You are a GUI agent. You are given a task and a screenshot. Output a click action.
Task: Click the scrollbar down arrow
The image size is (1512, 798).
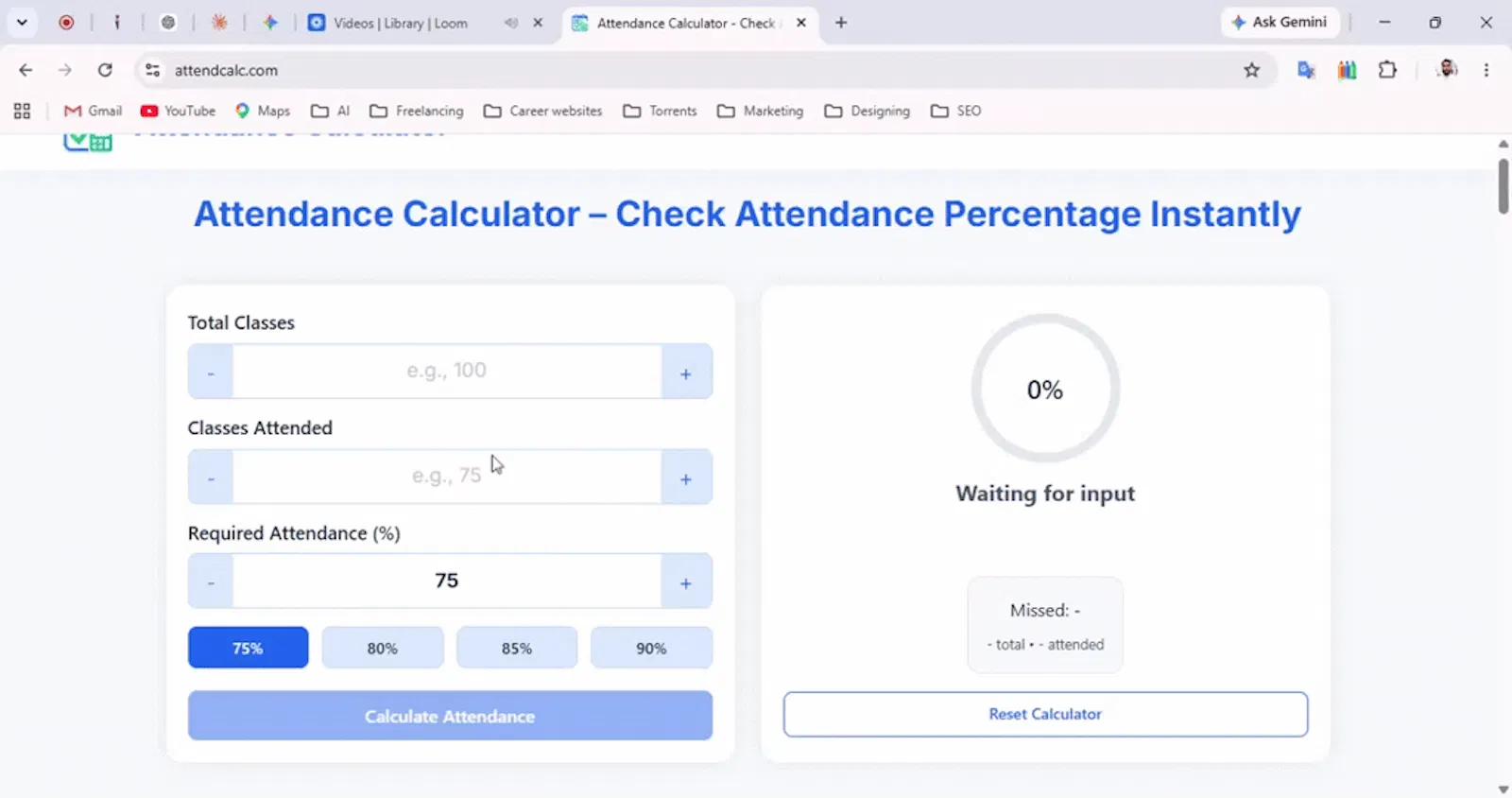1503,789
